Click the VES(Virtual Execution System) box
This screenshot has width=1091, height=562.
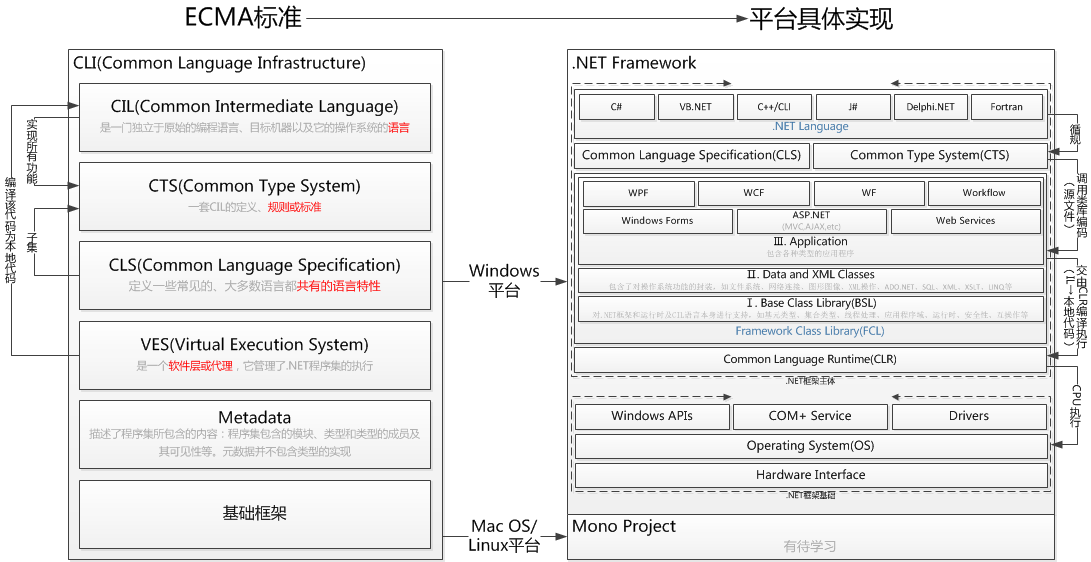pos(255,355)
